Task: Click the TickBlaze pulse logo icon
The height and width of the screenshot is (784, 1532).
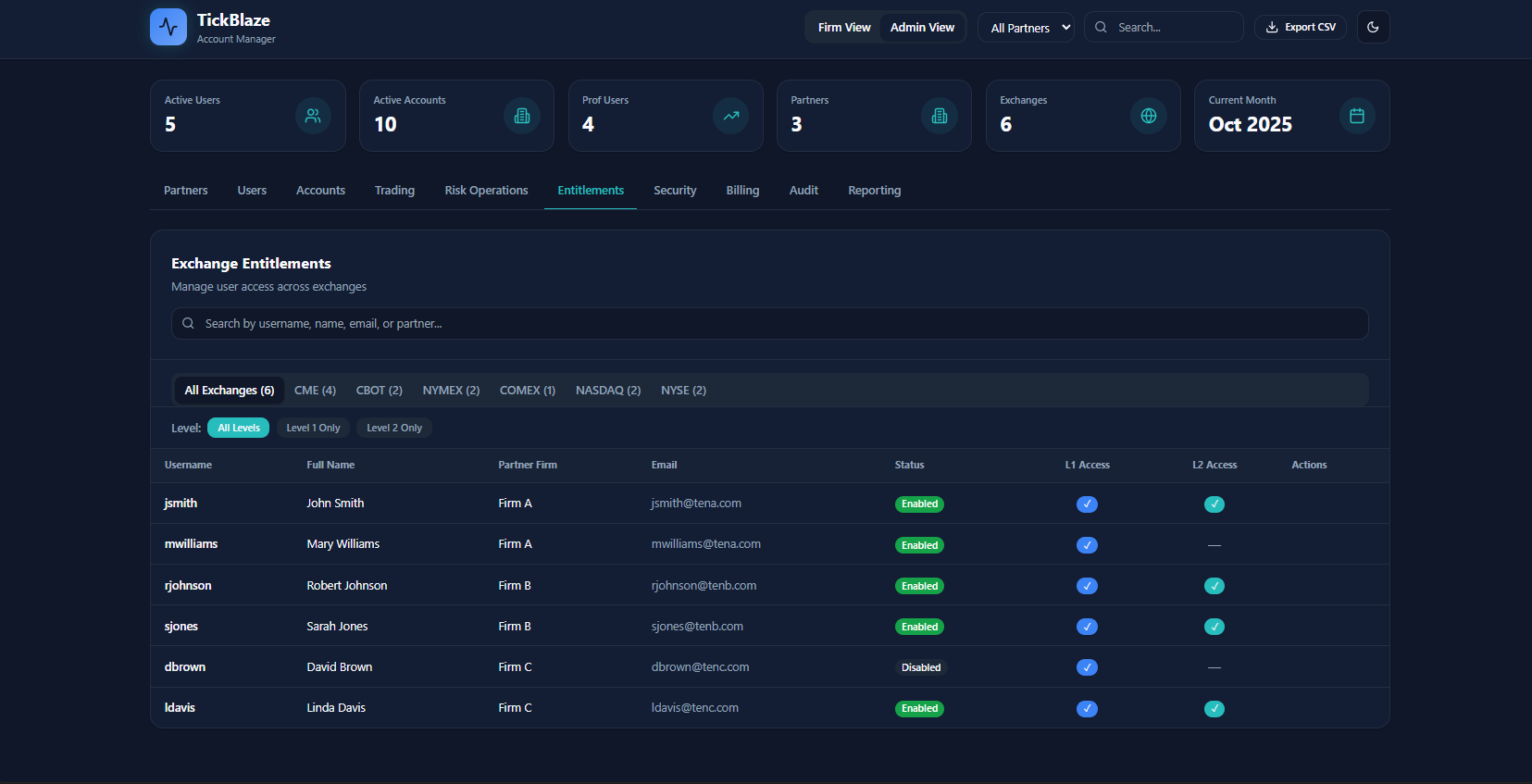Action: click(x=168, y=27)
